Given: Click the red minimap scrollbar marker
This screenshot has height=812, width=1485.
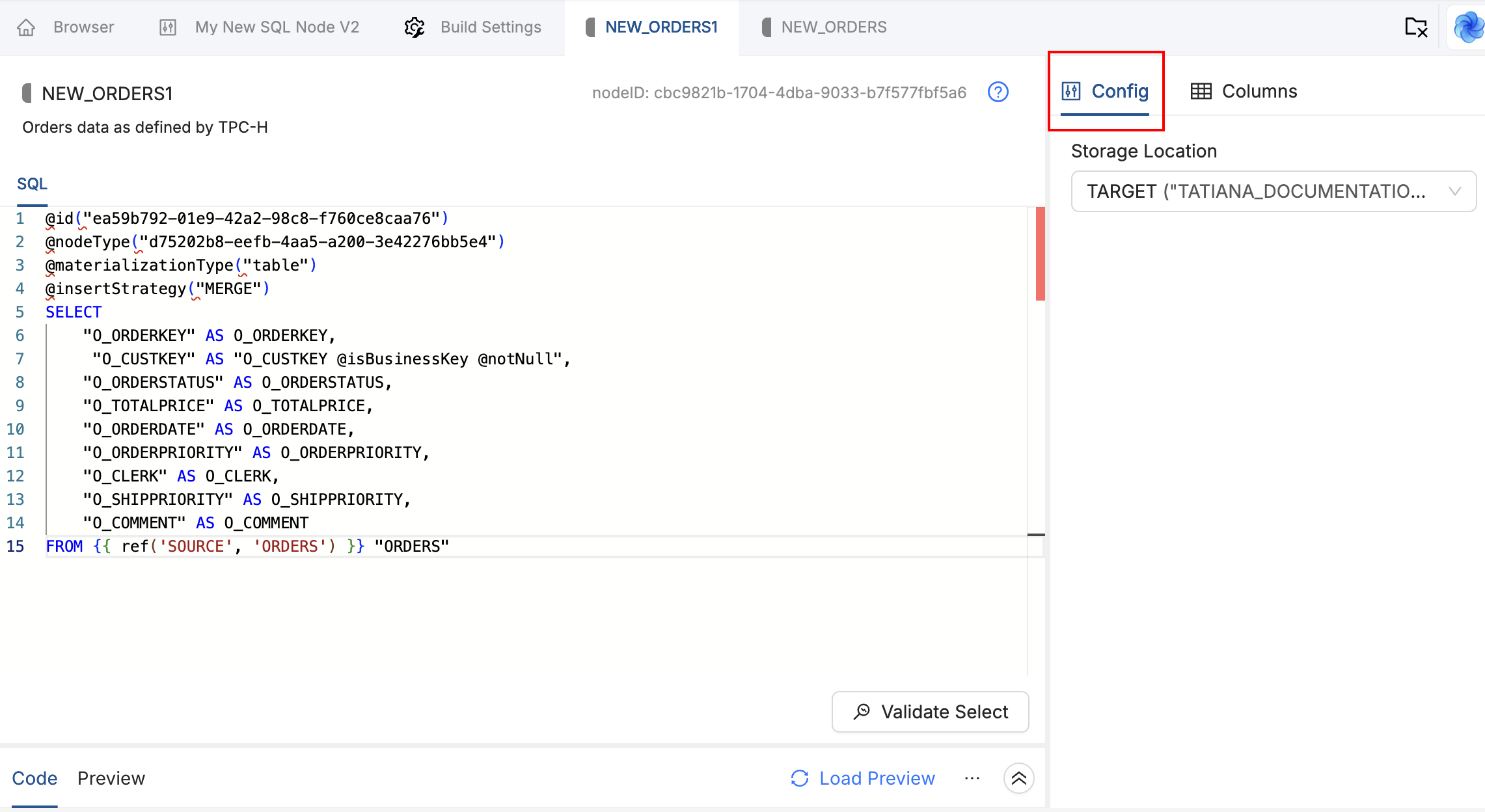Looking at the screenshot, I should 1040,254.
